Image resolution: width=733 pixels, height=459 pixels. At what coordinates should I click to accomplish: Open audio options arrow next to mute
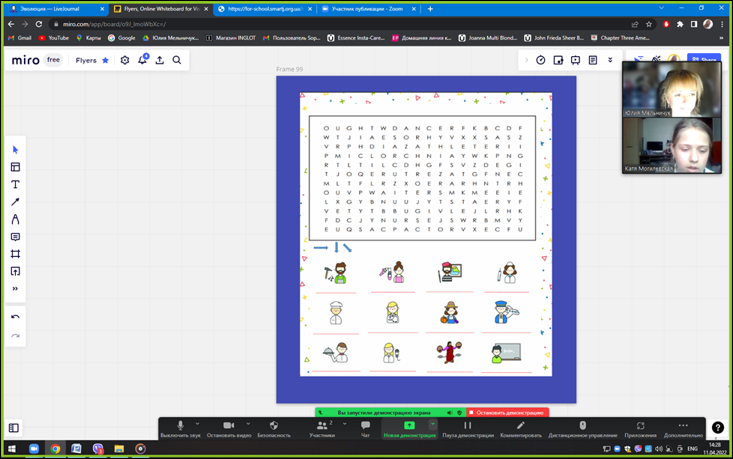198,424
